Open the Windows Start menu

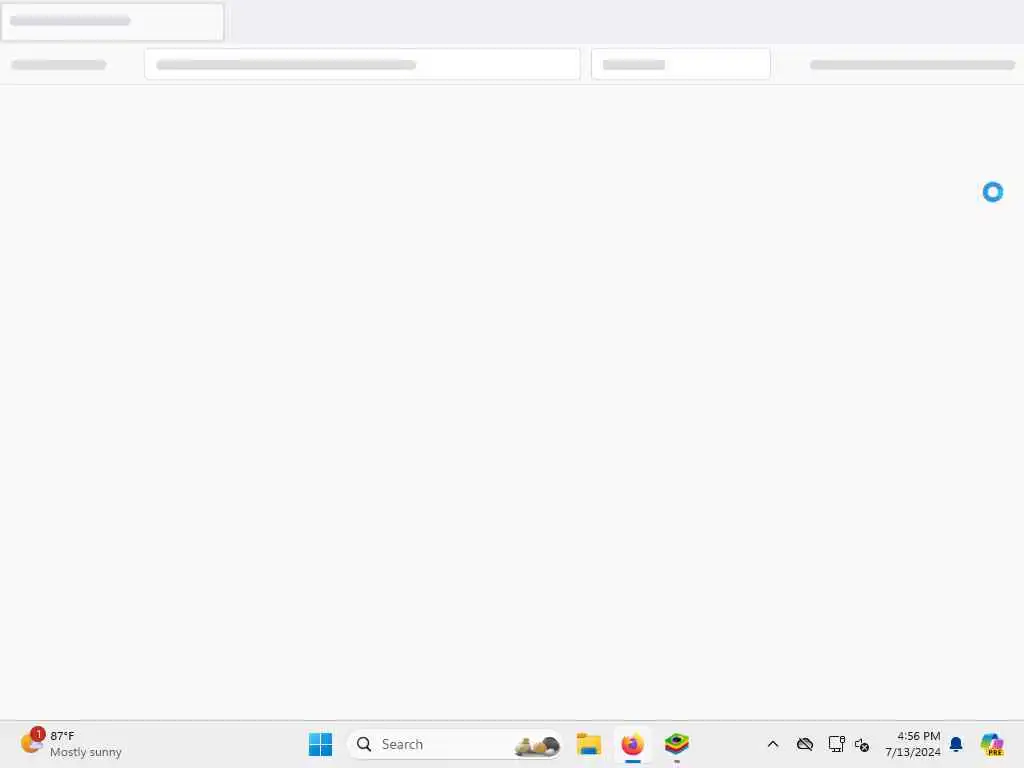pyautogui.click(x=320, y=744)
